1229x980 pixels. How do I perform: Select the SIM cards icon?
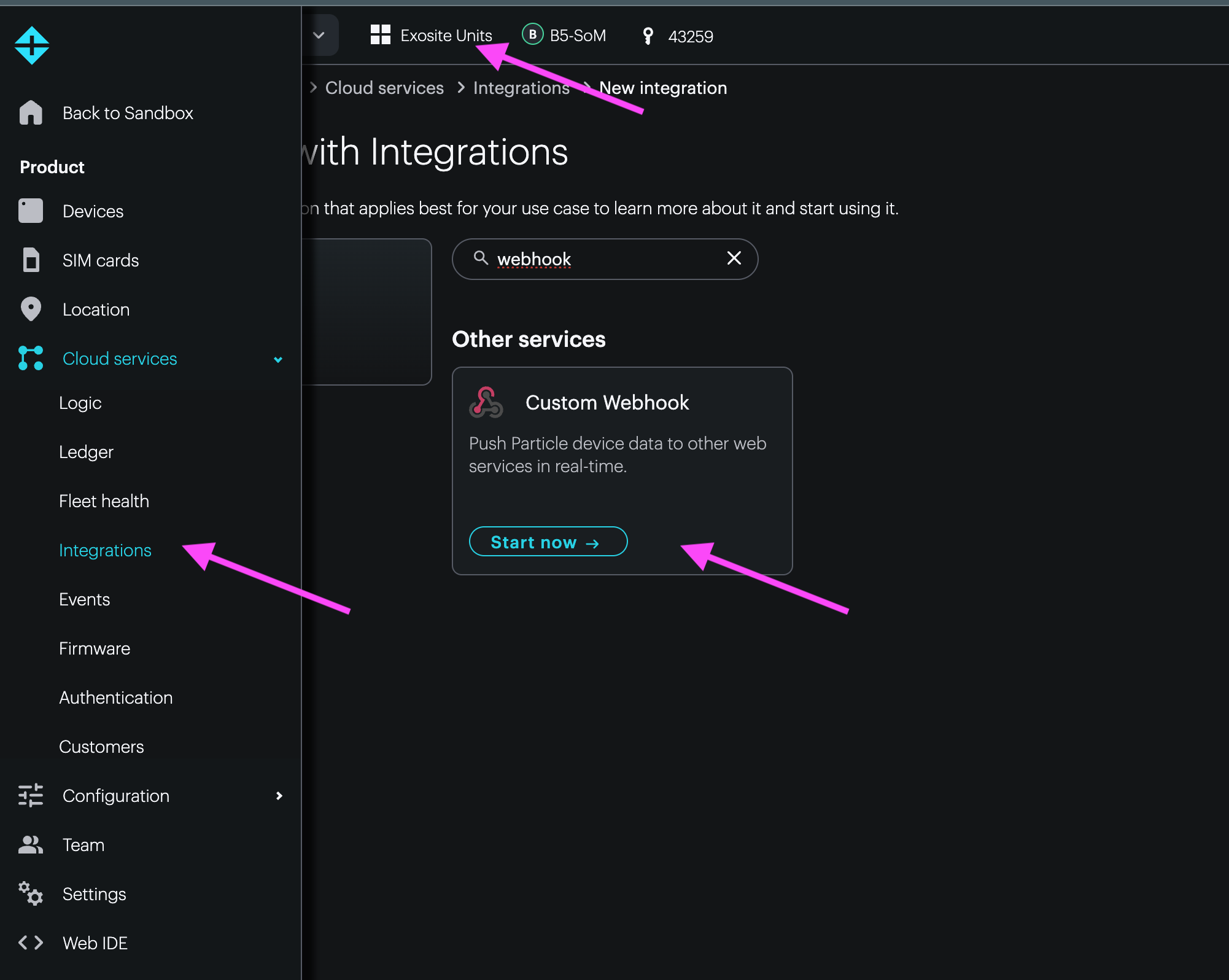[30, 260]
